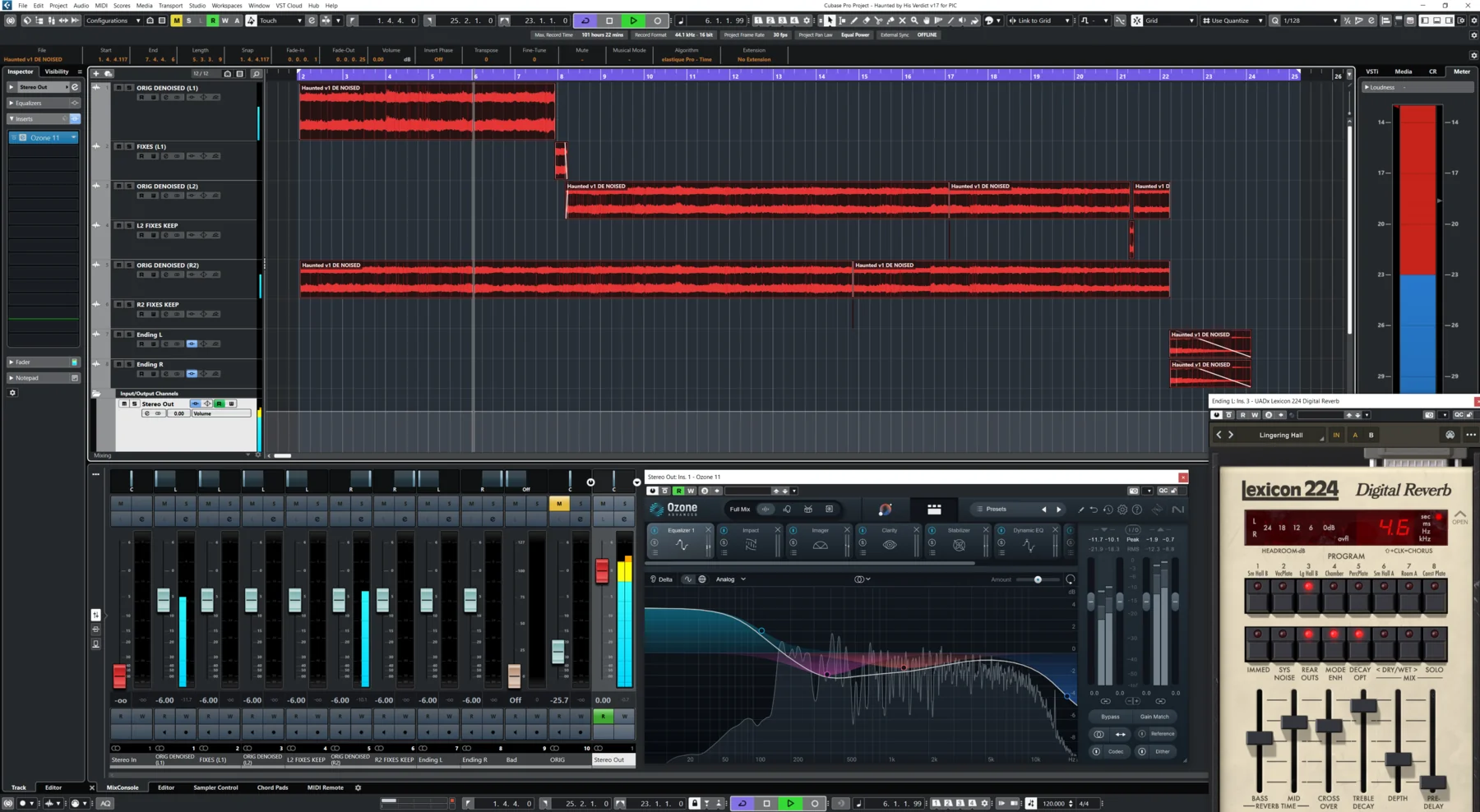Screen dimensions: 1480x812
Task: Click Ozone undo arrow icon
Action: 1094,510
